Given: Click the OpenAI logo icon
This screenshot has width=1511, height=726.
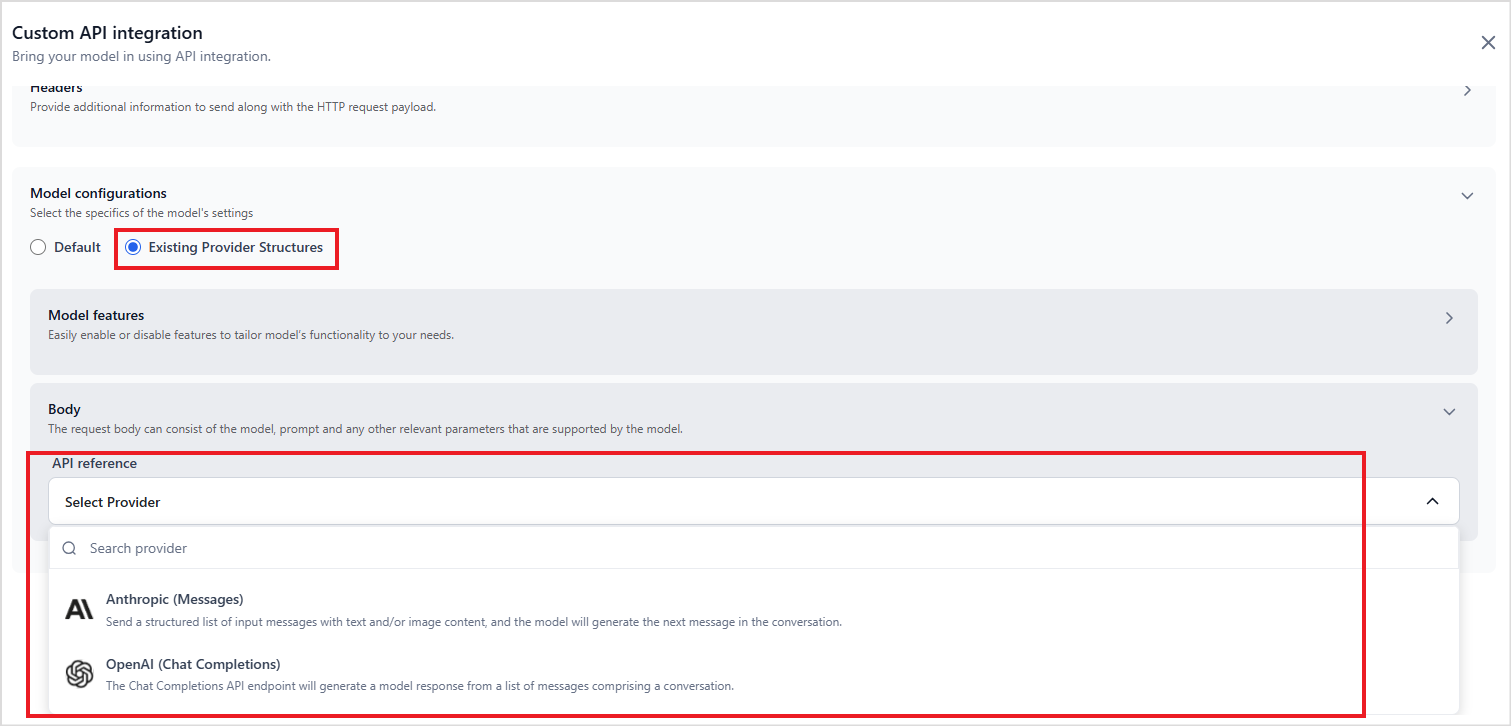Looking at the screenshot, I should point(79,674).
